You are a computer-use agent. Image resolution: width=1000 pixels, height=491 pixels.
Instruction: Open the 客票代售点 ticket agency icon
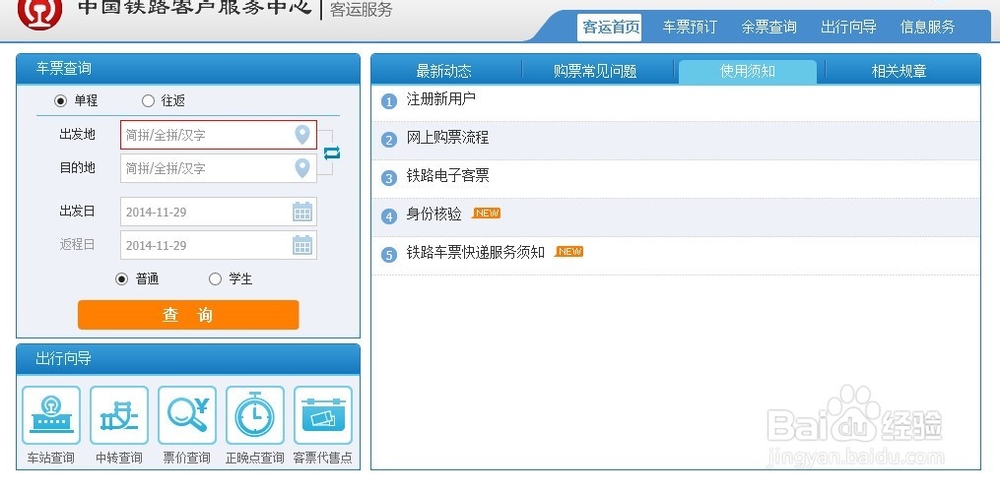point(323,415)
